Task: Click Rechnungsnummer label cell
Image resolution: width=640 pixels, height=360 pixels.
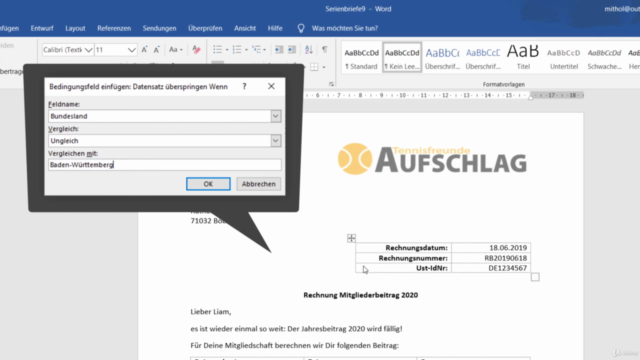Action: coord(413,258)
